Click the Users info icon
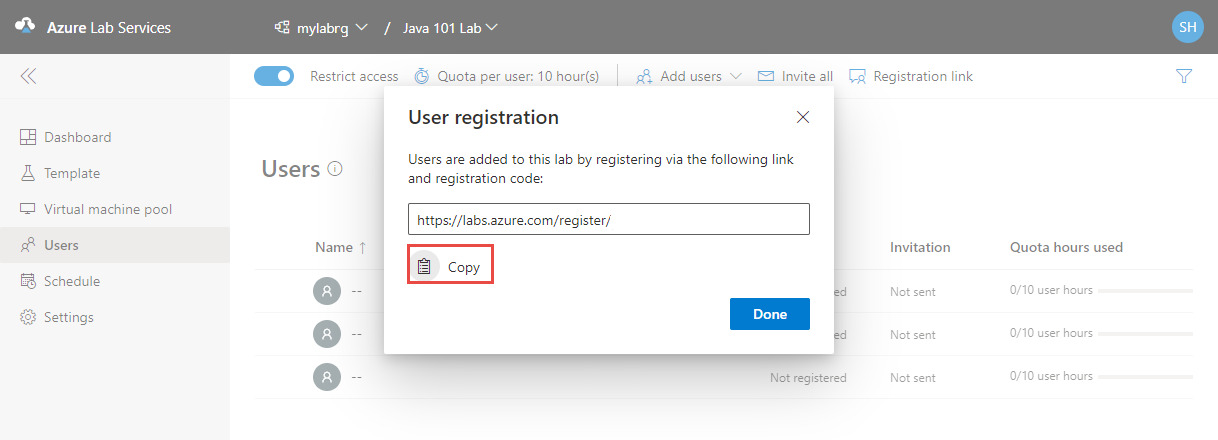 coord(335,169)
